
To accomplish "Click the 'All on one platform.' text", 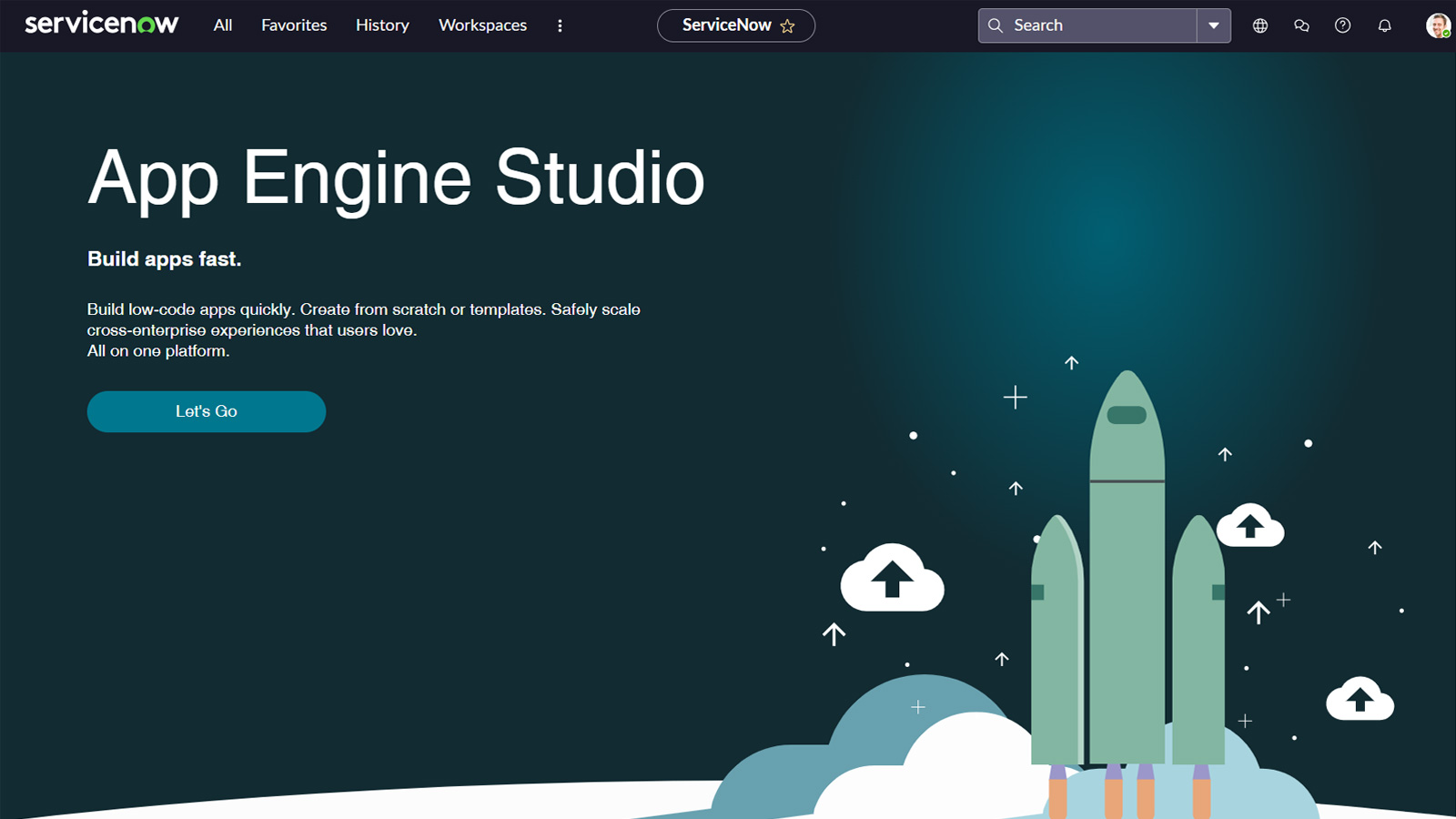I will pos(158,351).
